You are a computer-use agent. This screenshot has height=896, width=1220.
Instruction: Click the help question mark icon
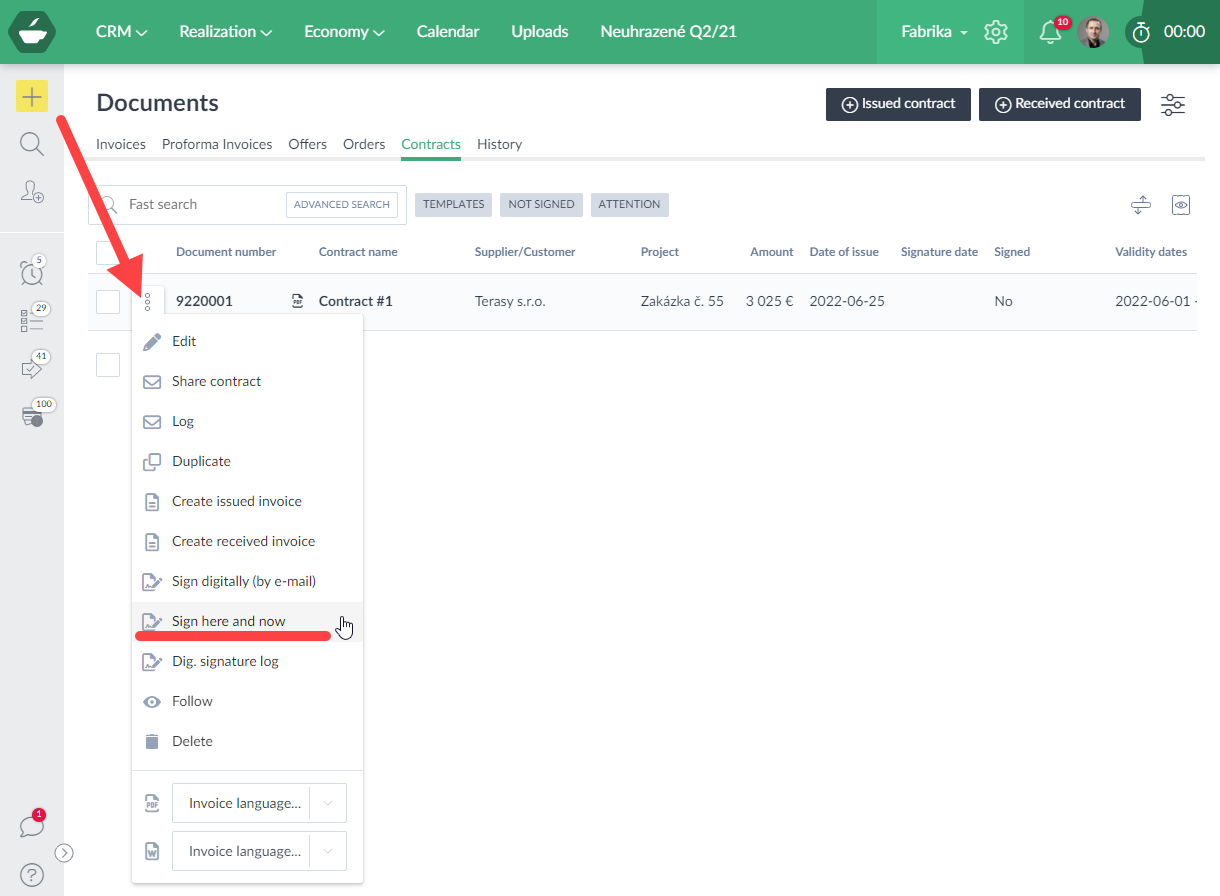(32, 876)
